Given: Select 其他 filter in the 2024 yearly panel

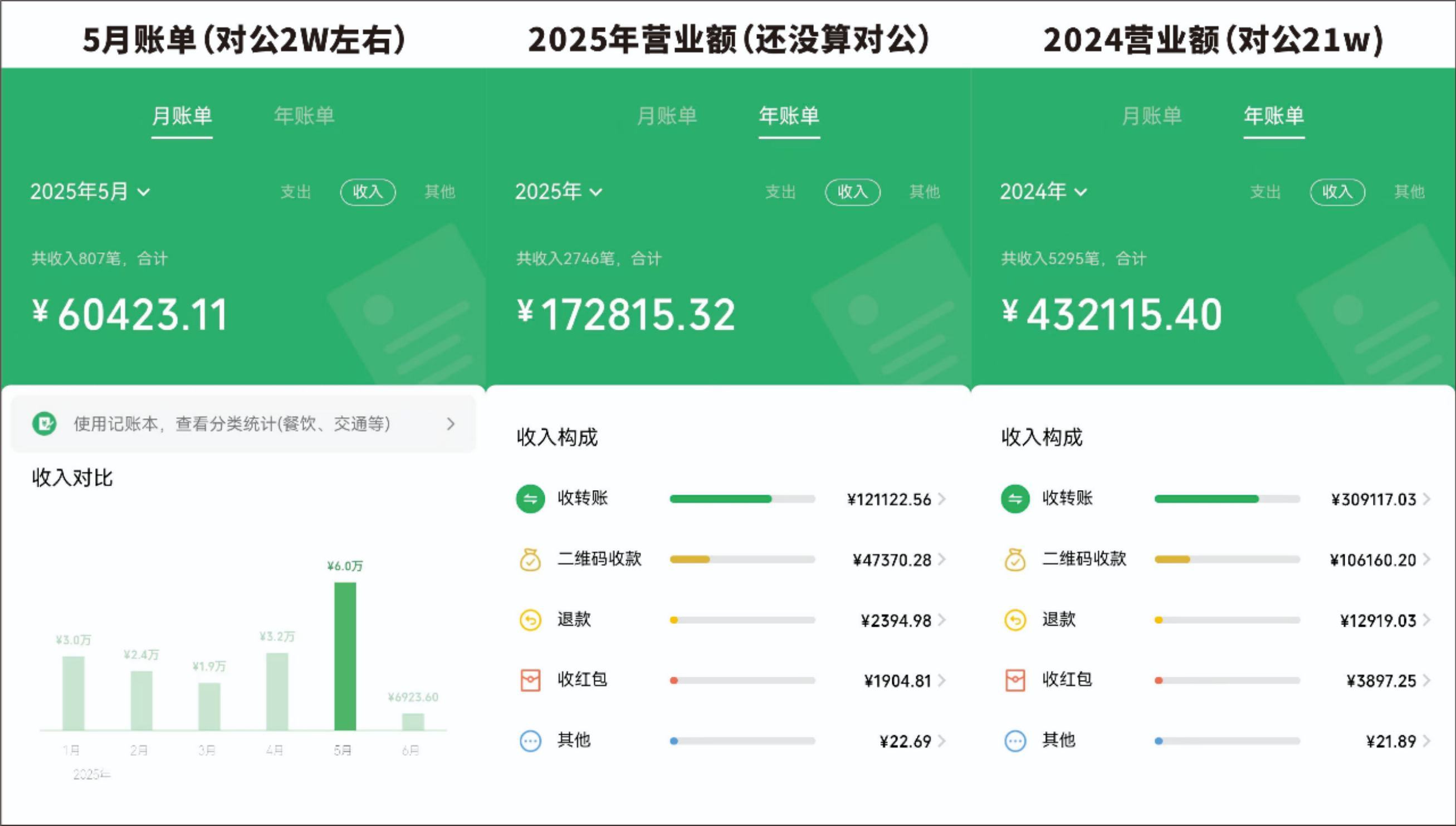Looking at the screenshot, I should tap(1410, 192).
